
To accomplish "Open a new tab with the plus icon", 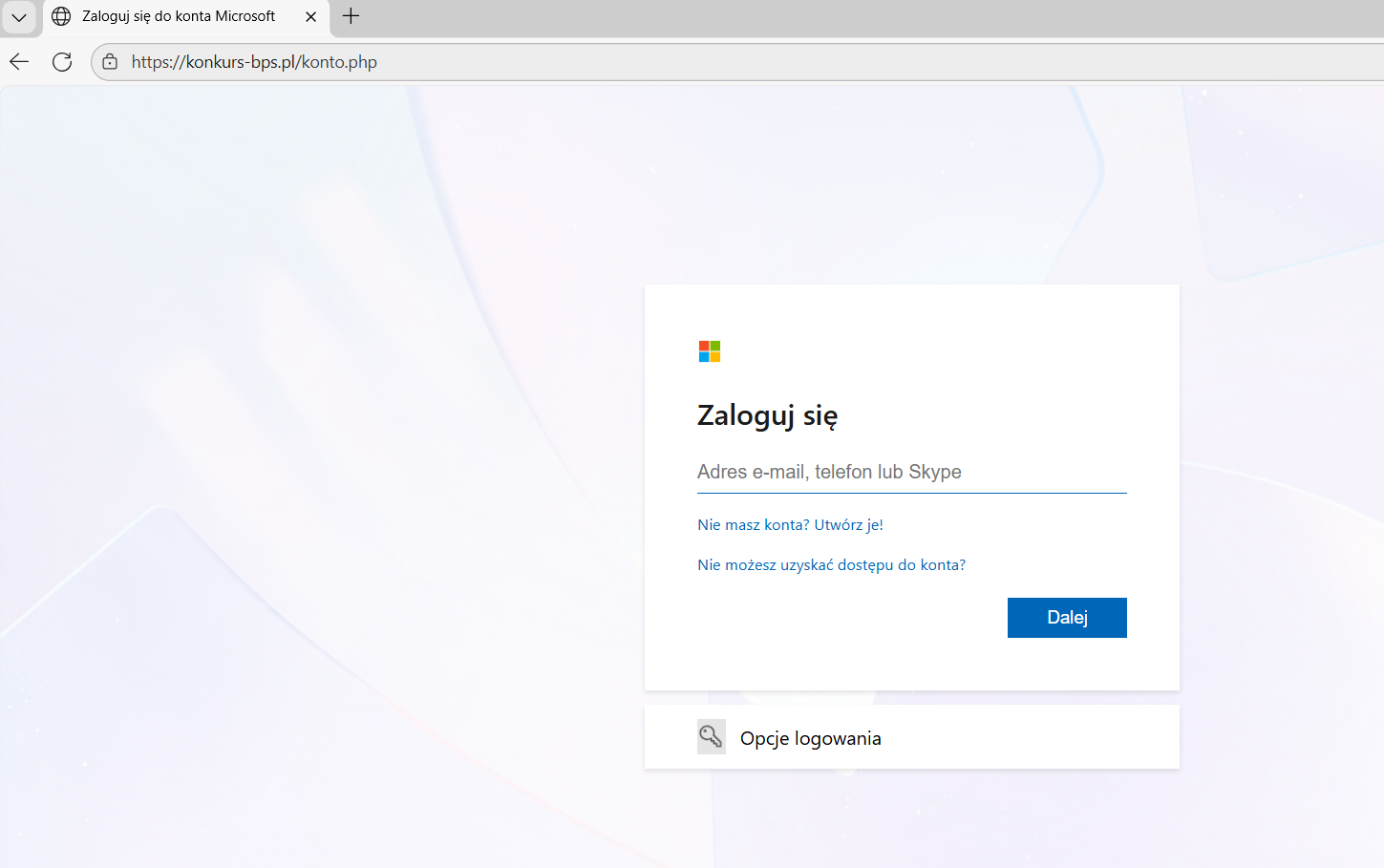I will [350, 16].
